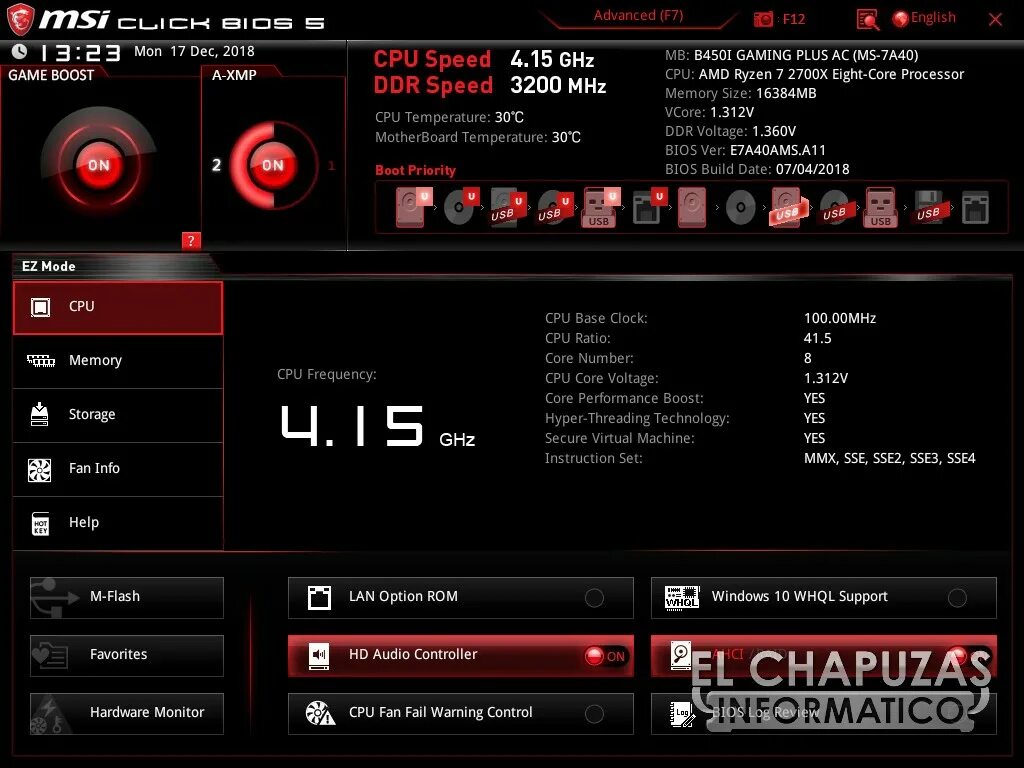1024x768 pixels.
Task: Select legacy CD/DVD boot icon without badge
Action: [x=741, y=208]
